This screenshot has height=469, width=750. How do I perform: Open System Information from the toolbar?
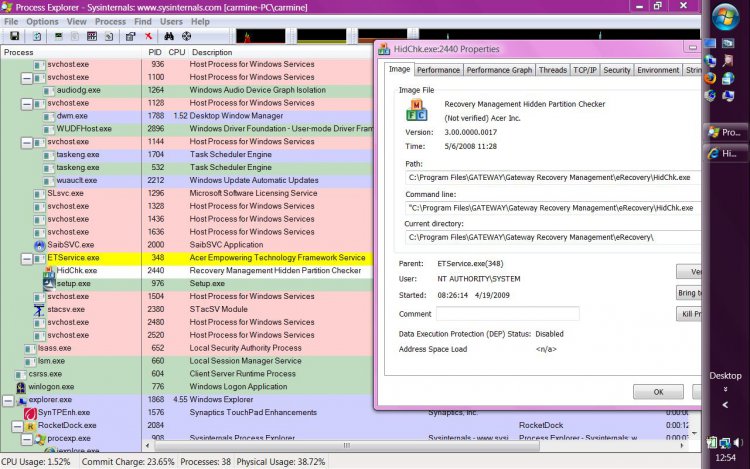pyautogui.click(x=58, y=36)
